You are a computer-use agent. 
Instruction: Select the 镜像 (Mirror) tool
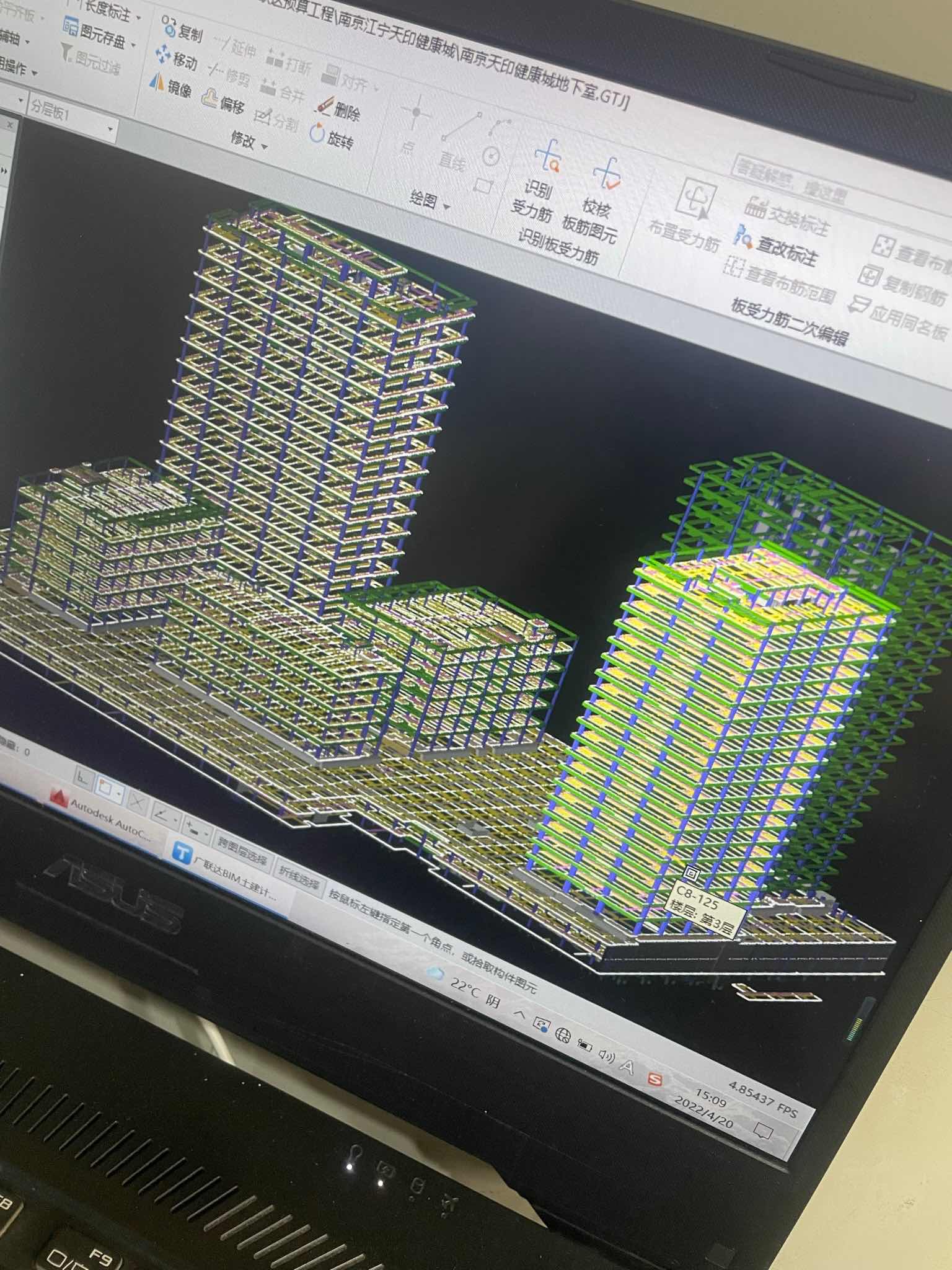[170, 85]
